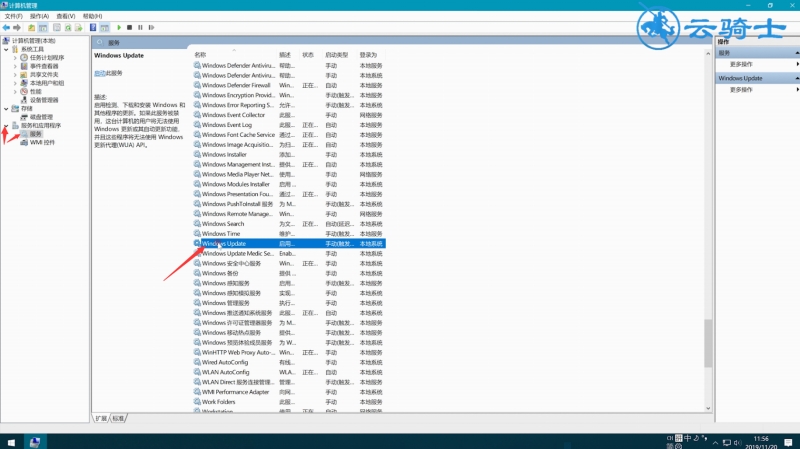This screenshot has width=800, height=449.
Task: Open 更多操作 under Windows Update section
Action: click(x=741, y=90)
